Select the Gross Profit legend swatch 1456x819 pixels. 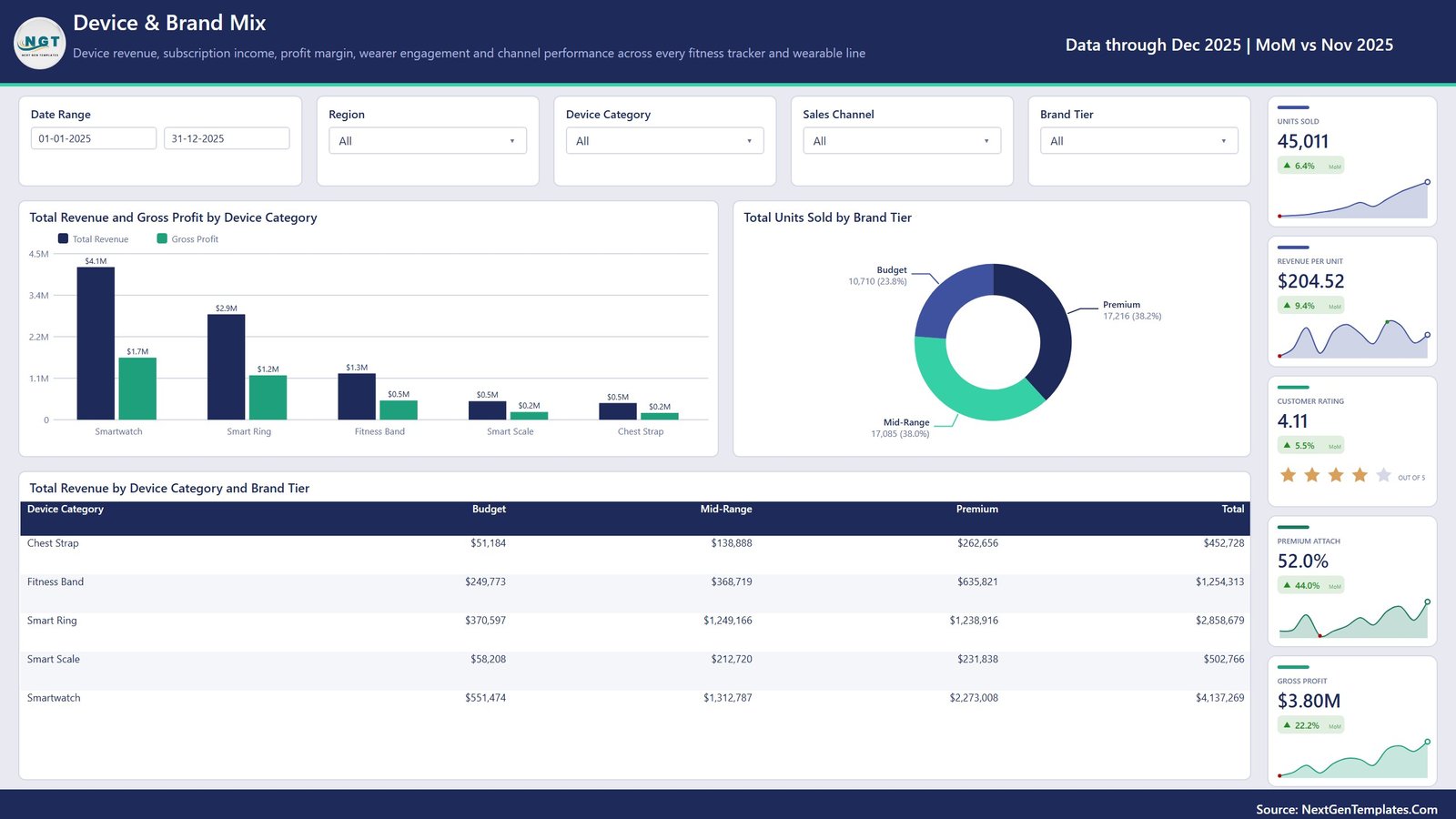click(x=162, y=238)
